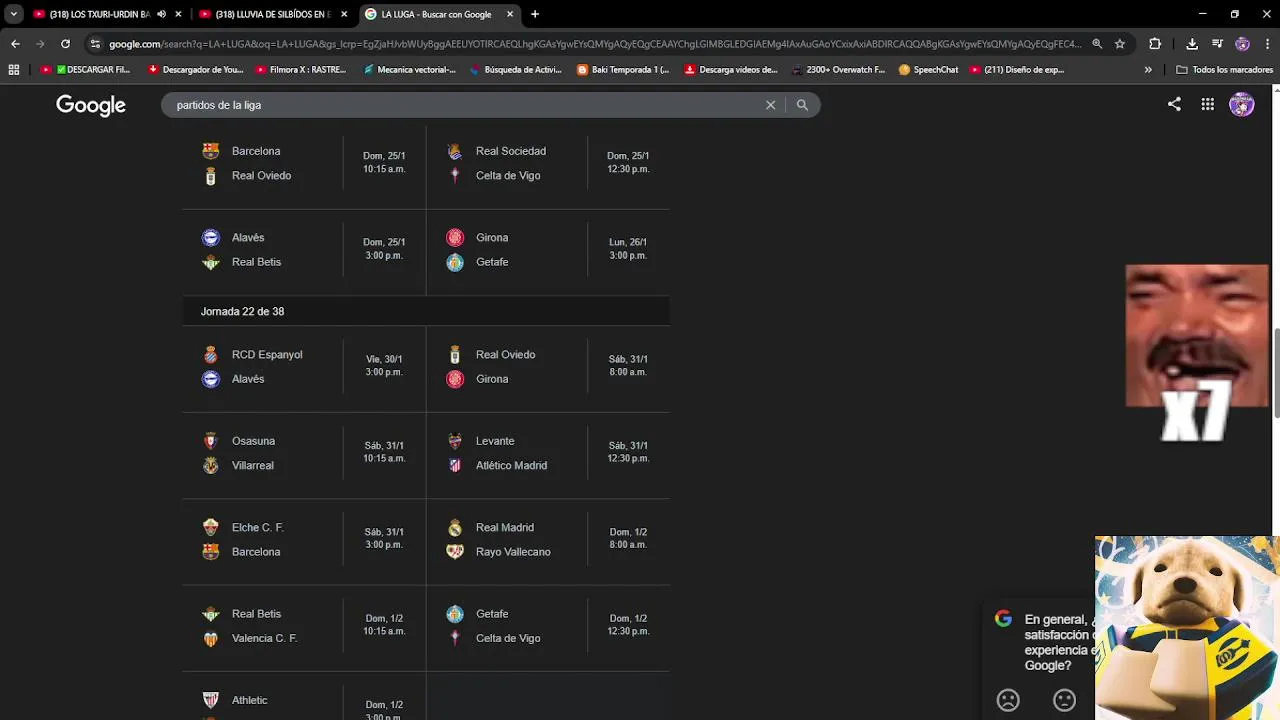Open the Barcelona vs Real Oviedo match
This screenshot has height=720, width=1280.
click(x=304, y=163)
